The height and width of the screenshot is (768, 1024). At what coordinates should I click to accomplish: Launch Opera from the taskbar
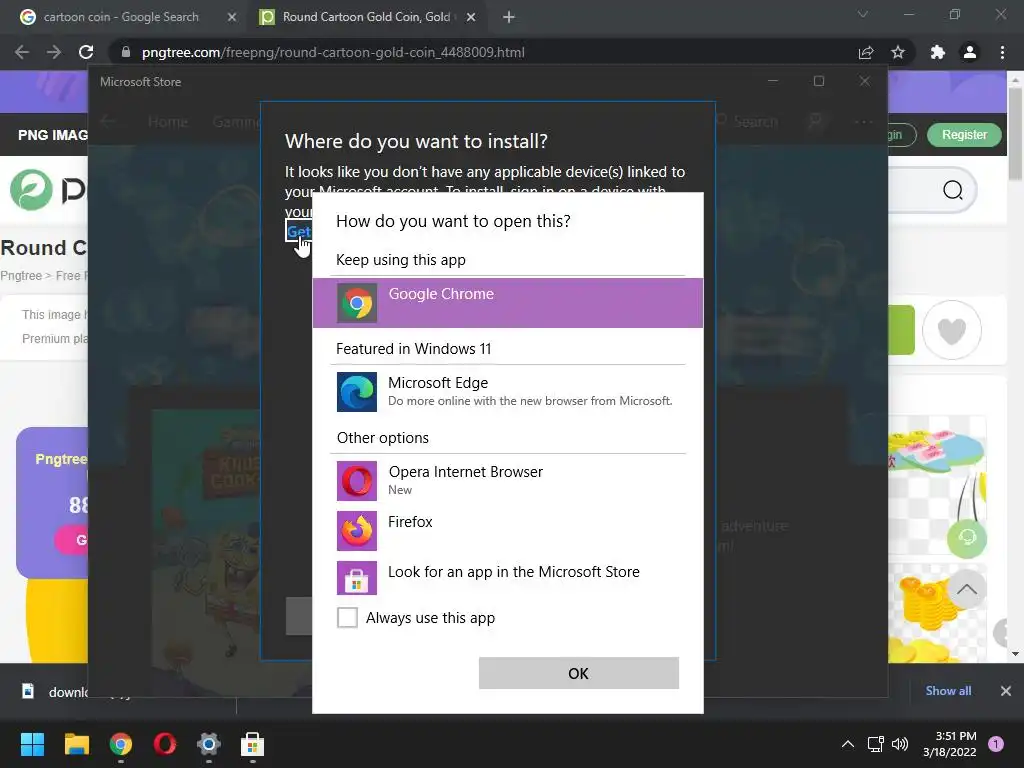point(165,744)
